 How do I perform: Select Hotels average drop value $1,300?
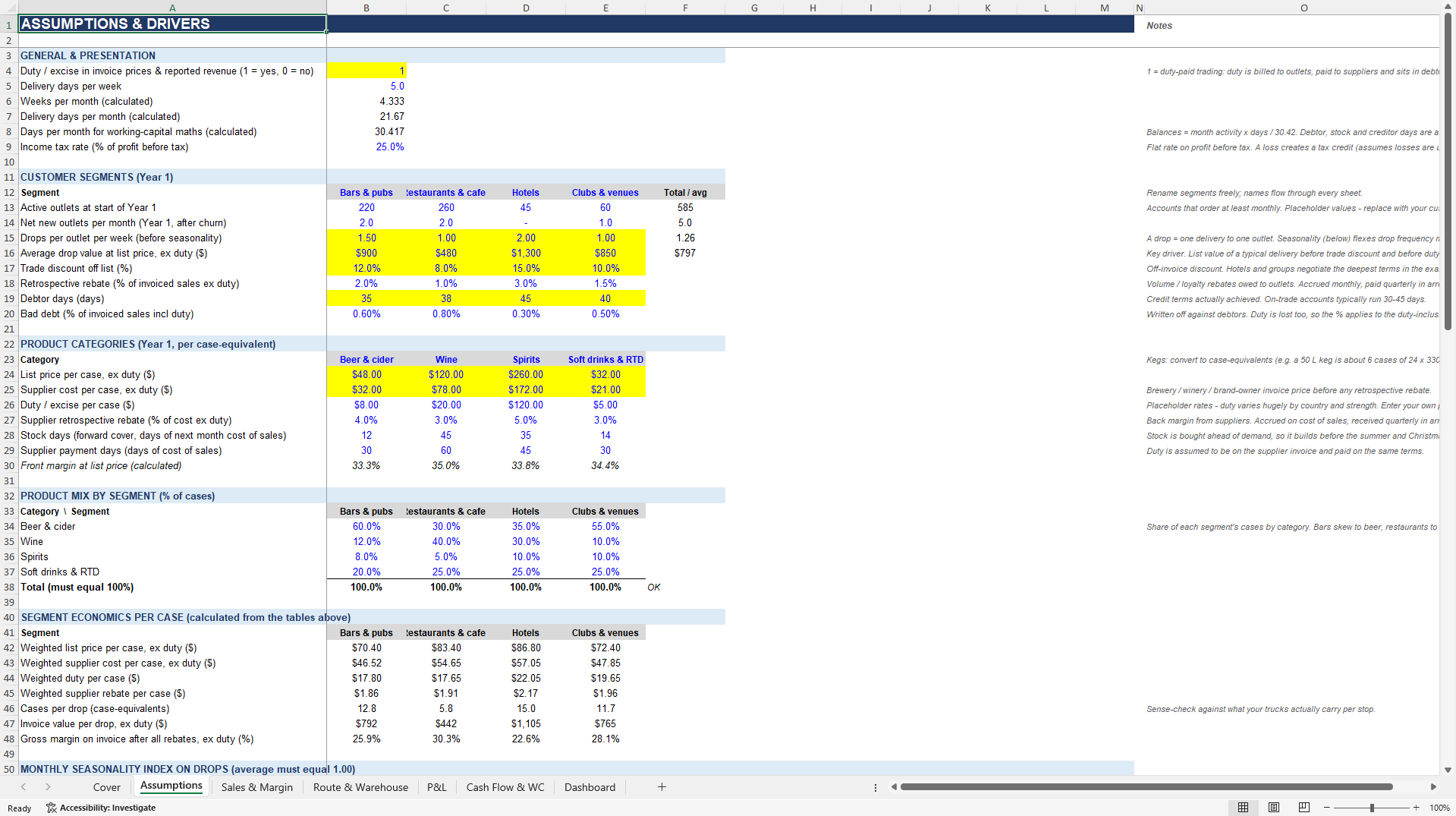[526, 253]
